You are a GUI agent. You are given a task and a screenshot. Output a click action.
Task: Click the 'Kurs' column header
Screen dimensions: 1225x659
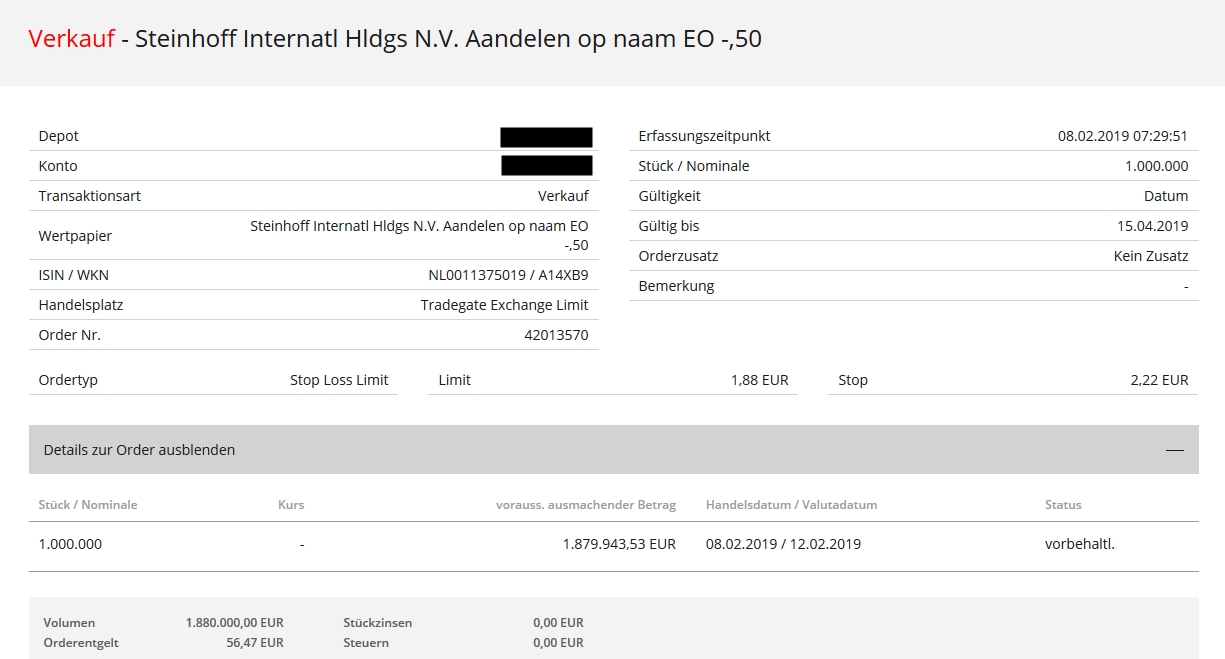click(291, 505)
